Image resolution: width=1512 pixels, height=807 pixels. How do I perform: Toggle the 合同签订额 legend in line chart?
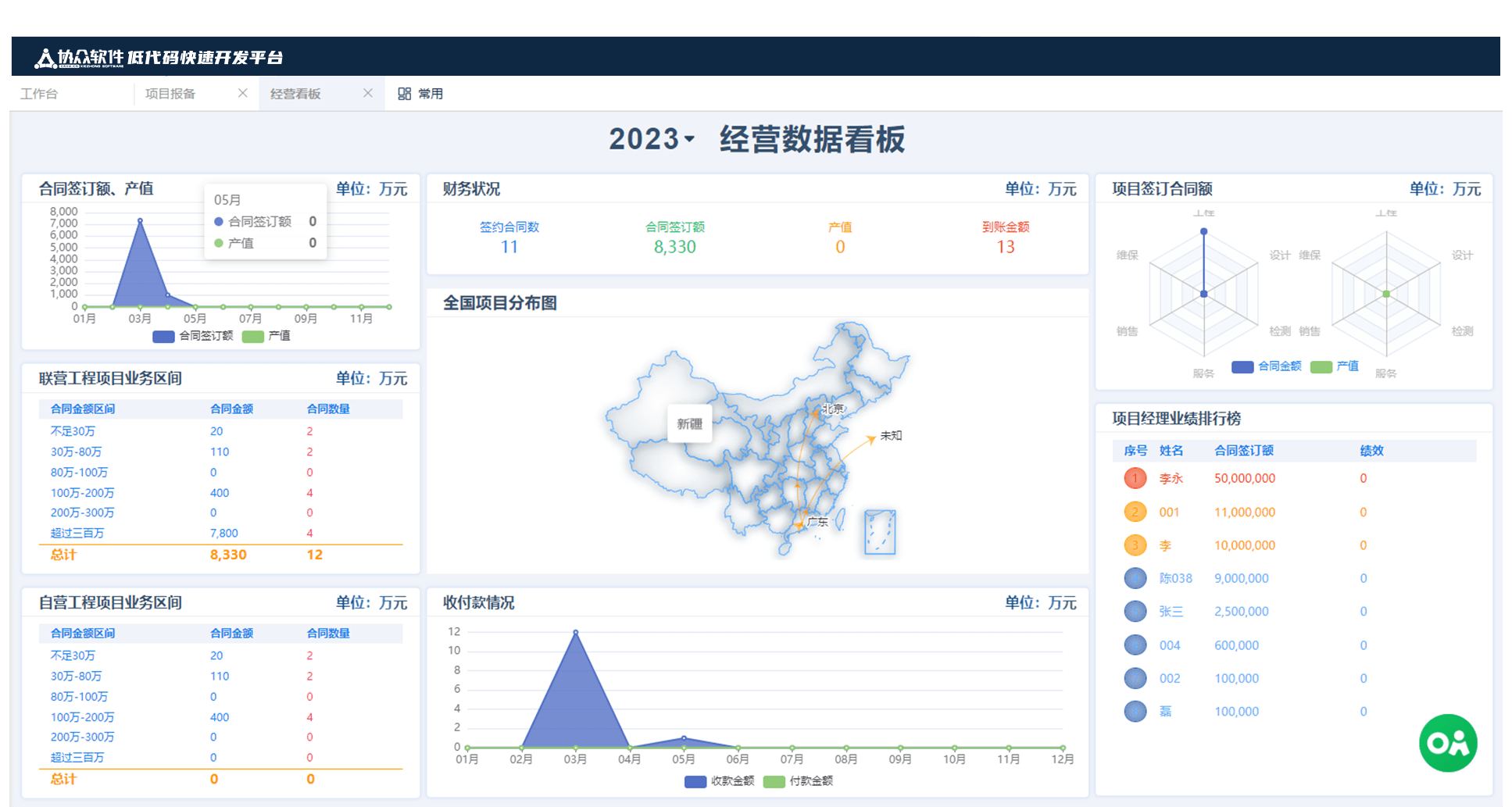click(x=163, y=336)
